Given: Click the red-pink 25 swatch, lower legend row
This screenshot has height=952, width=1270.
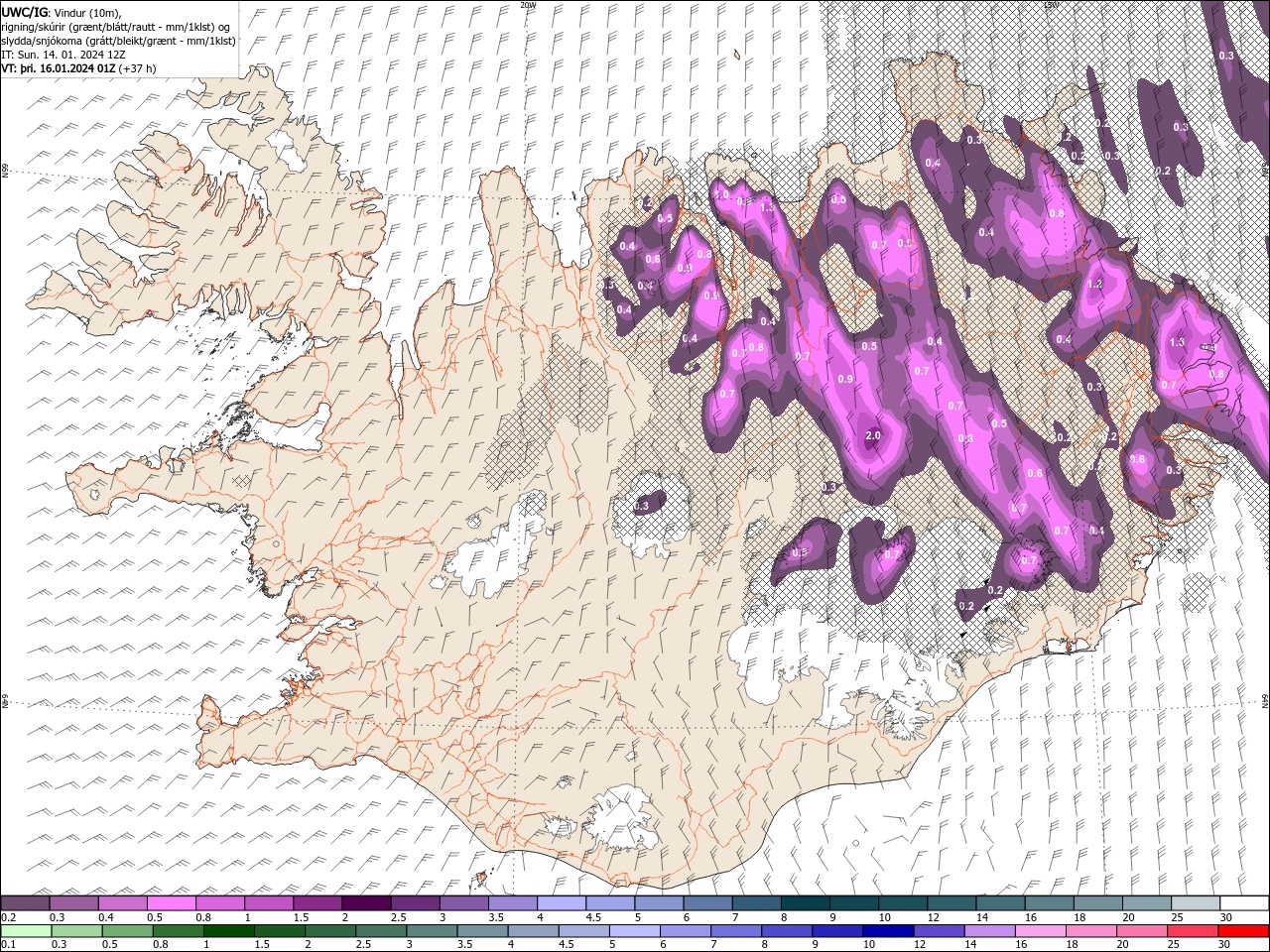Looking at the screenshot, I should tap(1192, 931).
